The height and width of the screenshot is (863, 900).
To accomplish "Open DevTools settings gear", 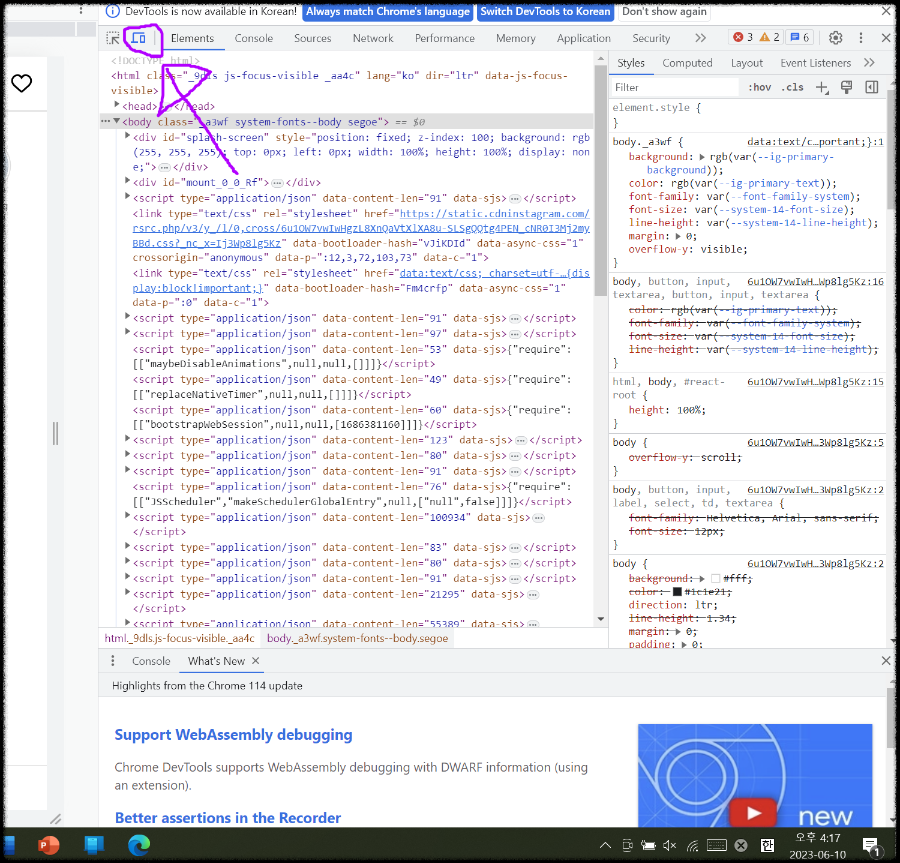I will point(836,38).
